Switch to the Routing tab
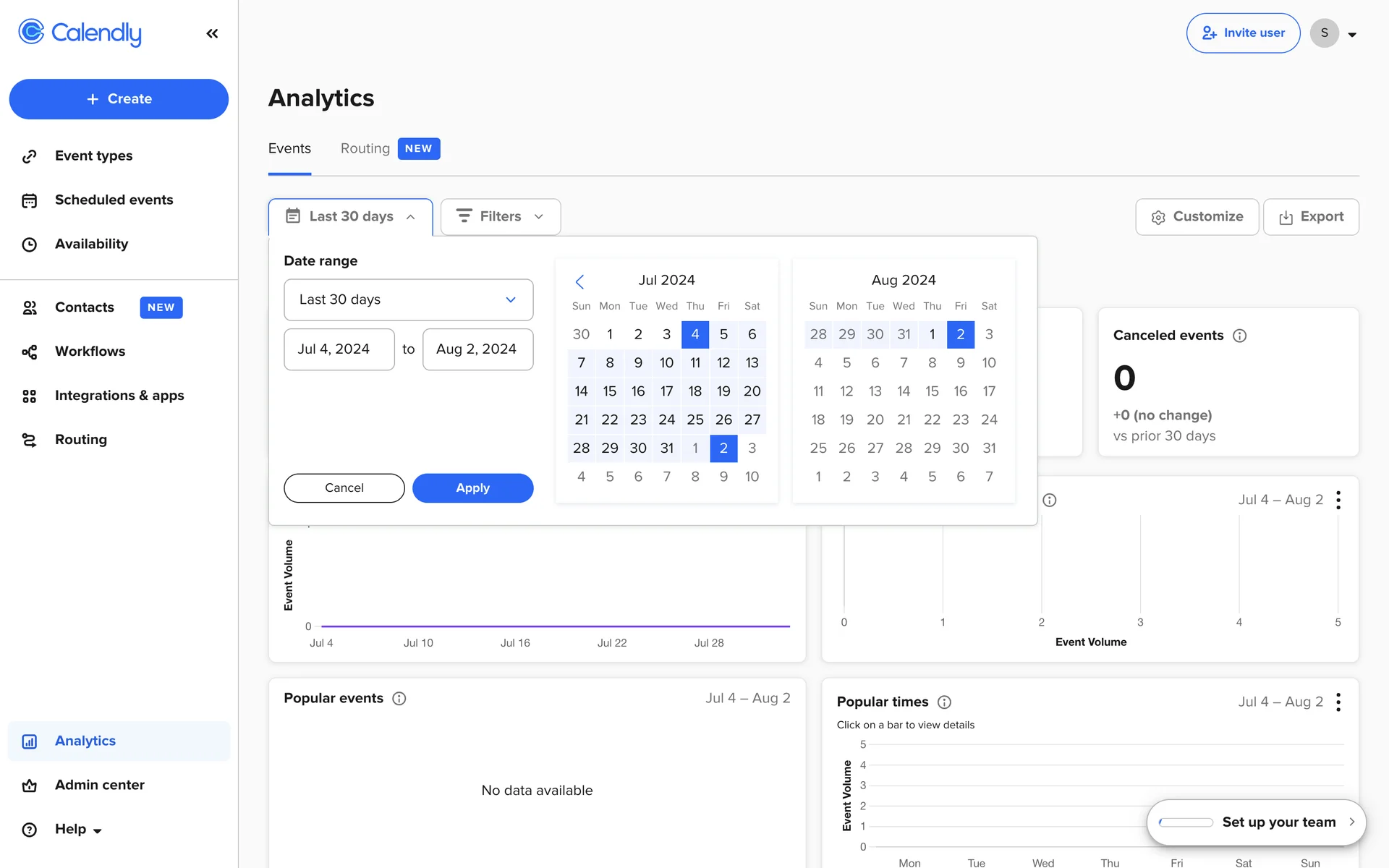This screenshot has height=868, width=1389. pyautogui.click(x=365, y=148)
